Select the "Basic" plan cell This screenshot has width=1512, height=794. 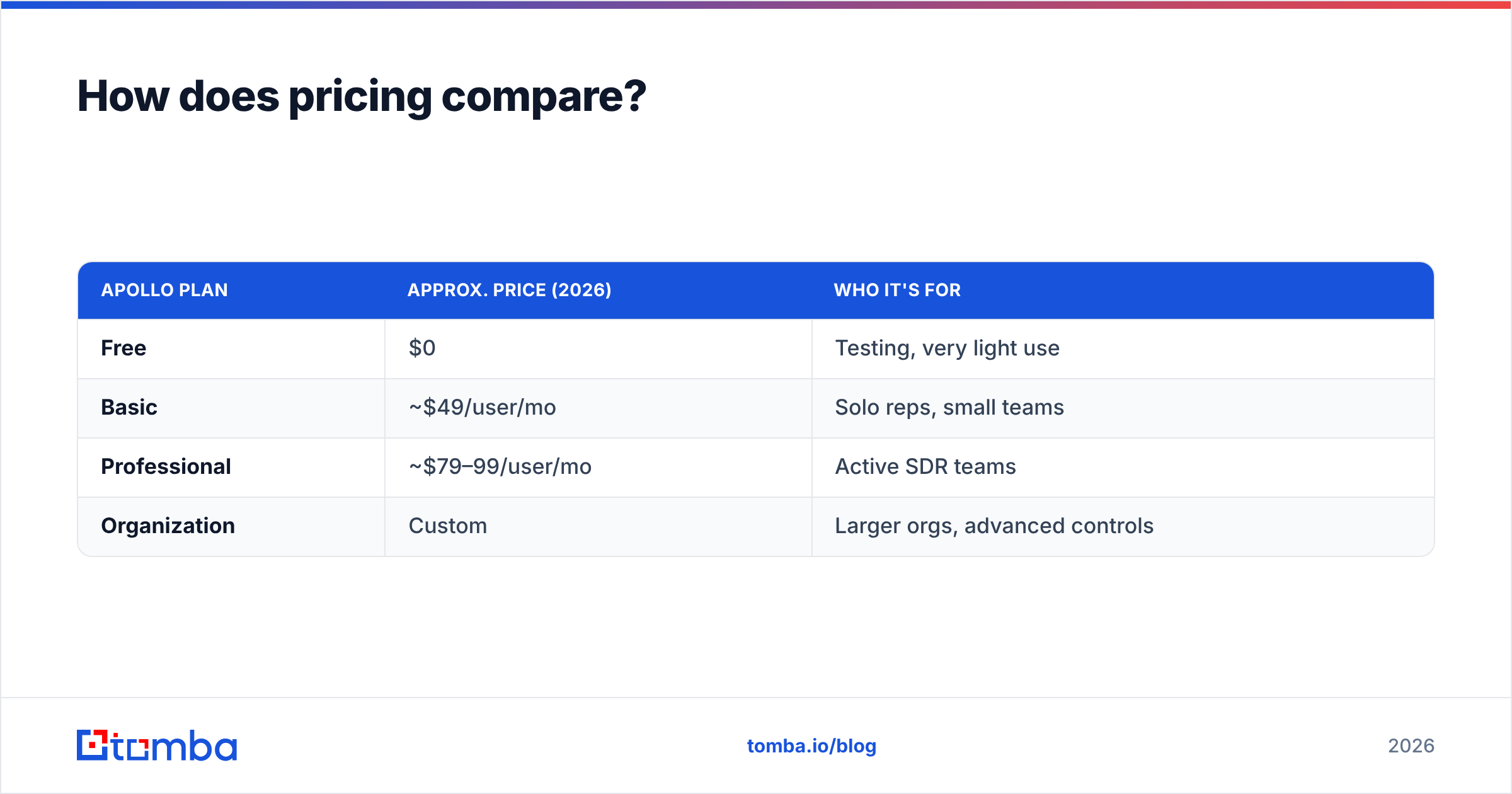(231, 408)
